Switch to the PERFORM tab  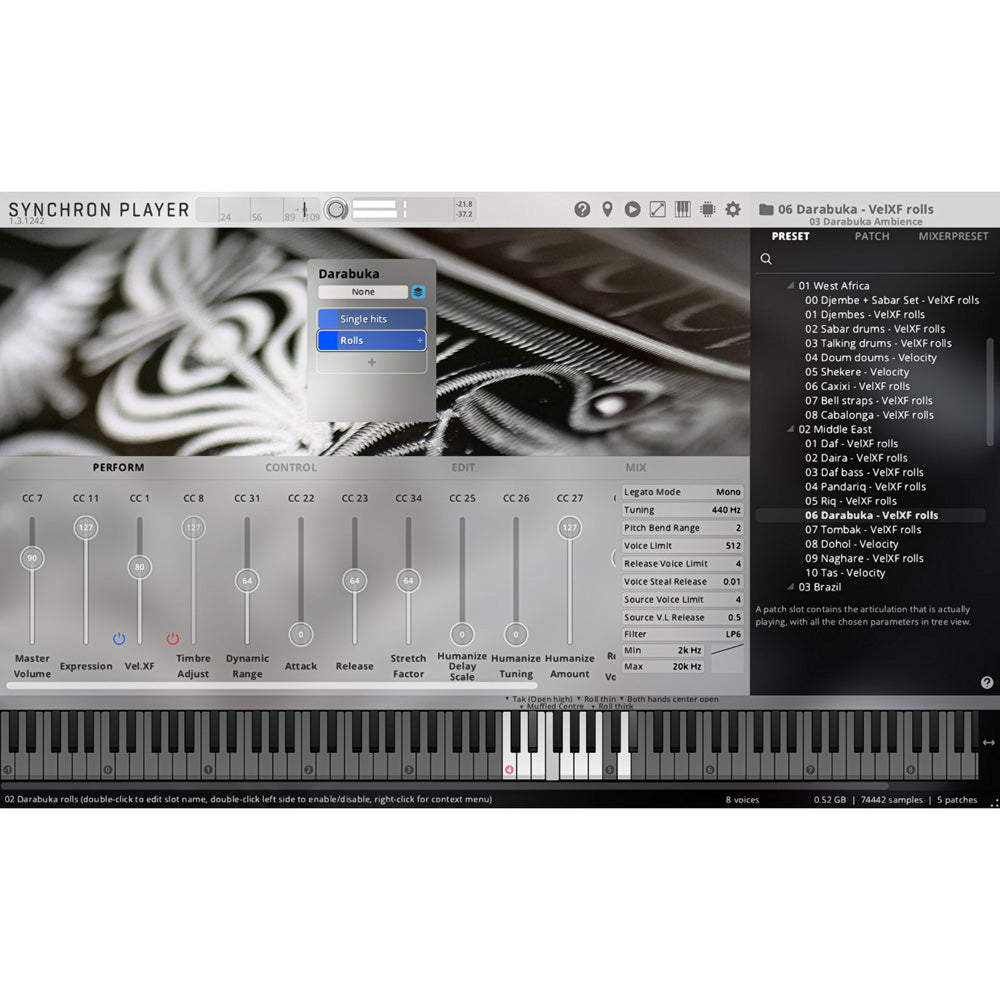tap(119, 467)
